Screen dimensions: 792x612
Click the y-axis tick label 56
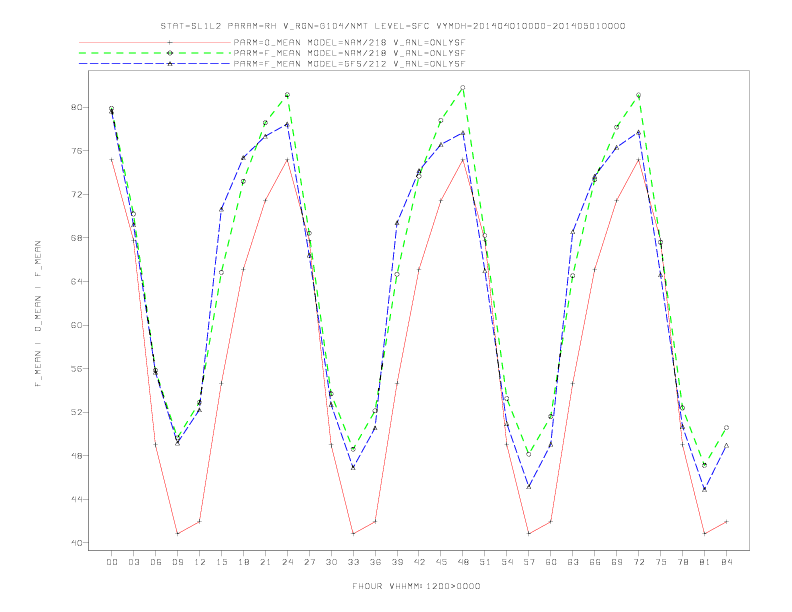pyautogui.click(x=76, y=369)
